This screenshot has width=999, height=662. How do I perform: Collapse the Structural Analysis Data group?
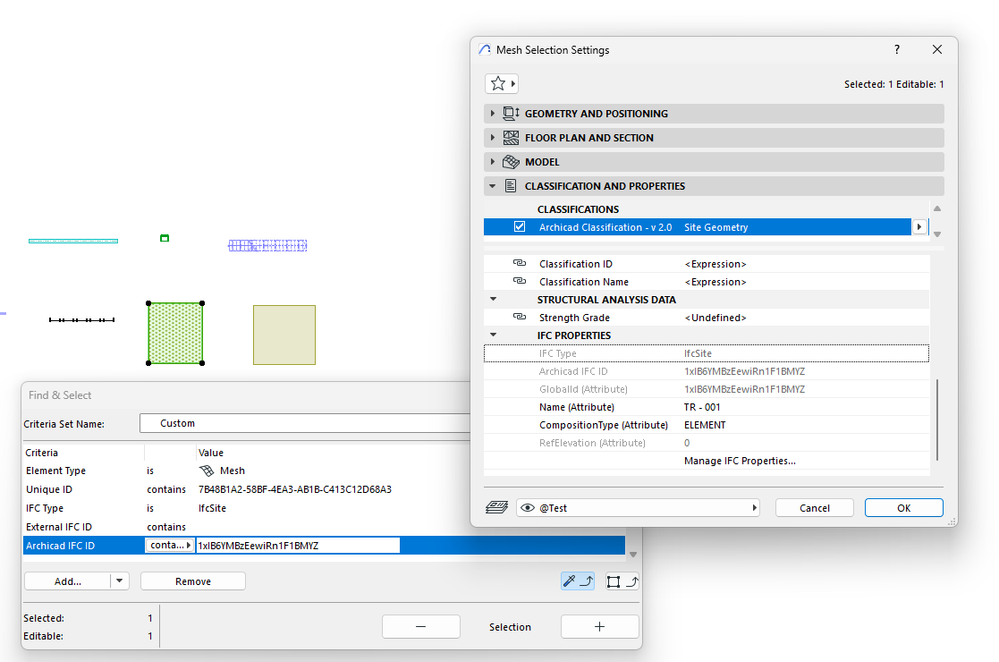coord(493,299)
